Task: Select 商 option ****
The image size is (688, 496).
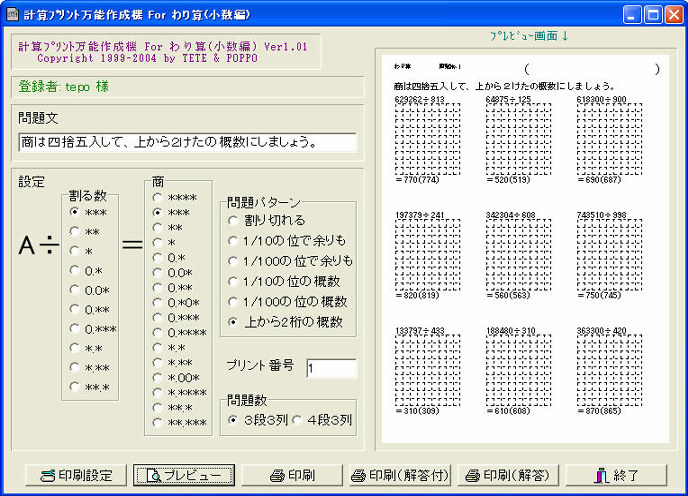Action: (175, 198)
